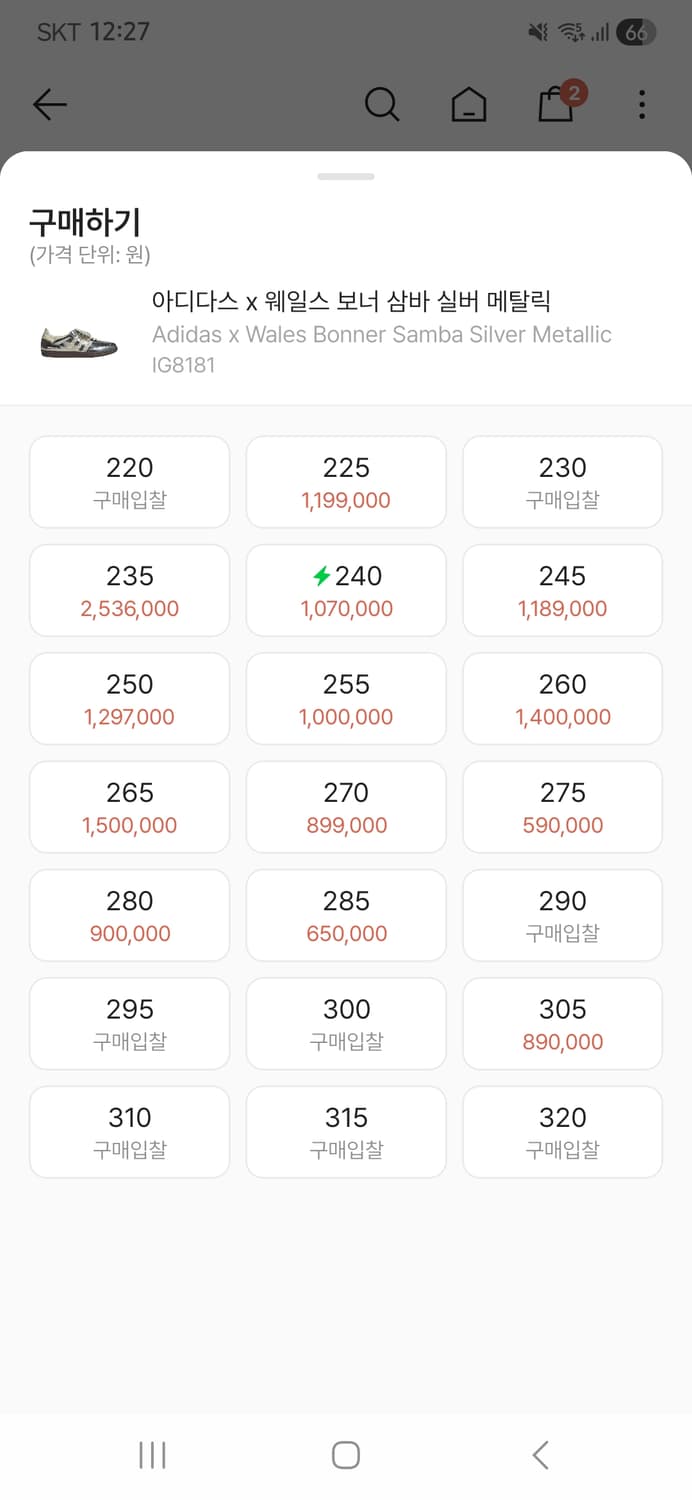Image resolution: width=692 pixels, height=1500 pixels.
Task: Open the search icon in the top bar
Action: 382,104
